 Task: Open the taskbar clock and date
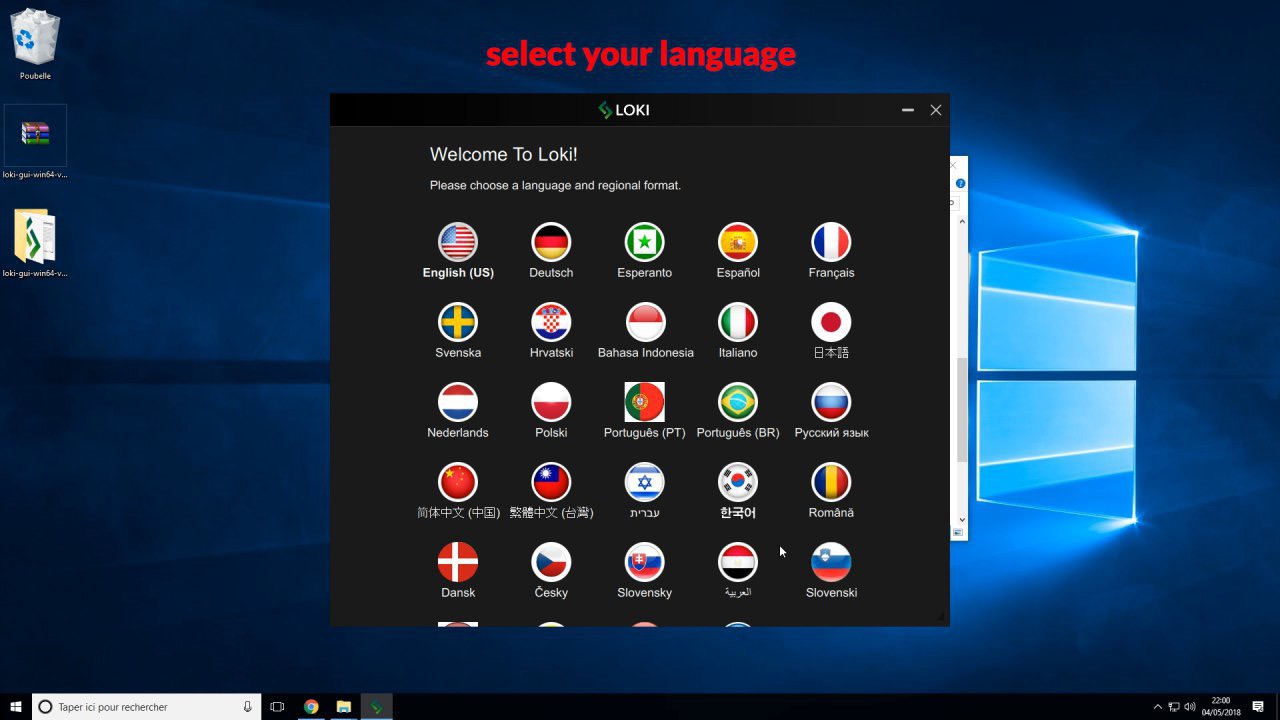(x=1221, y=707)
